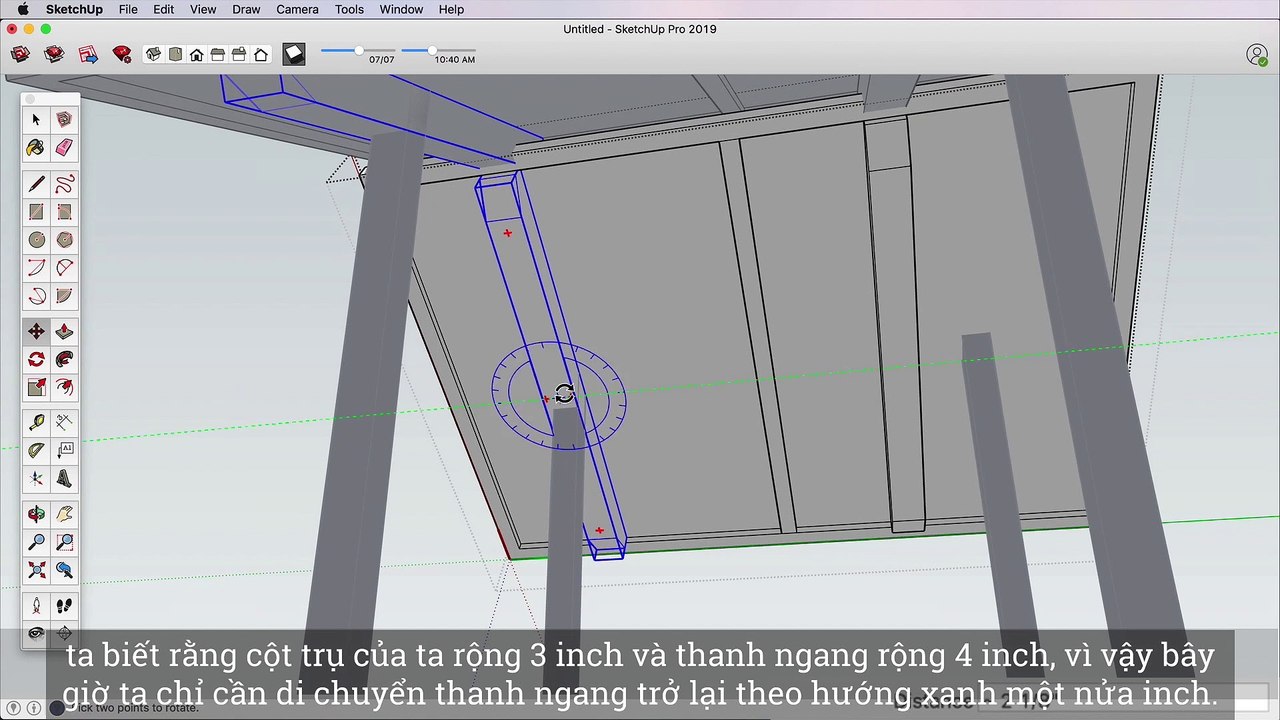Image resolution: width=1280 pixels, height=720 pixels.
Task: Choose the Freehand squiggle tool
Action: 64,184
